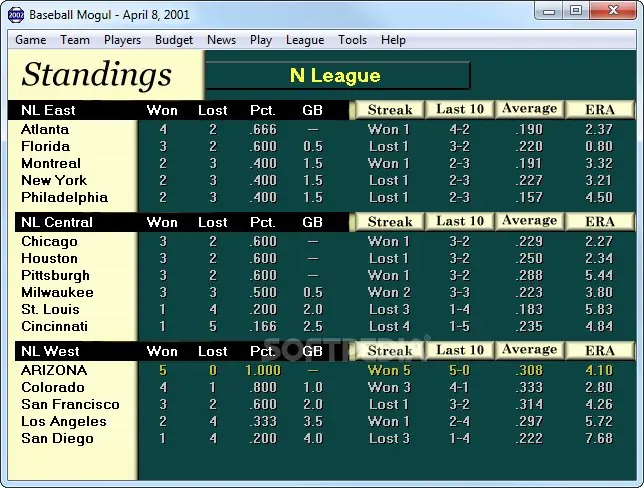Maximize the Baseball Mogul window
The image size is (644, 488).
click(576, 10)
